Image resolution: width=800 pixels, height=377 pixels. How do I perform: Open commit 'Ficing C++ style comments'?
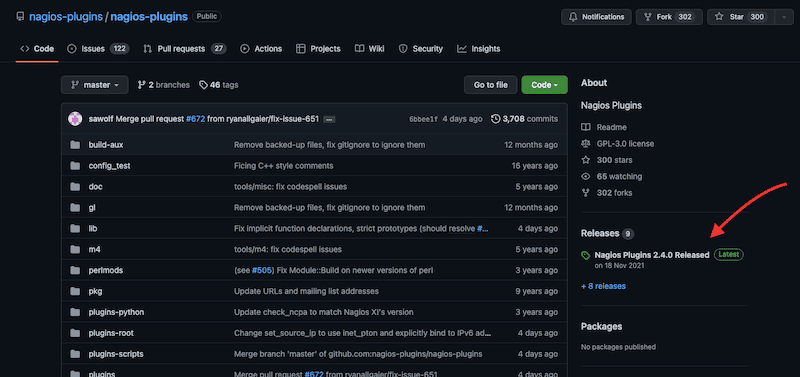pyautogui.click(x=284, y=166)
